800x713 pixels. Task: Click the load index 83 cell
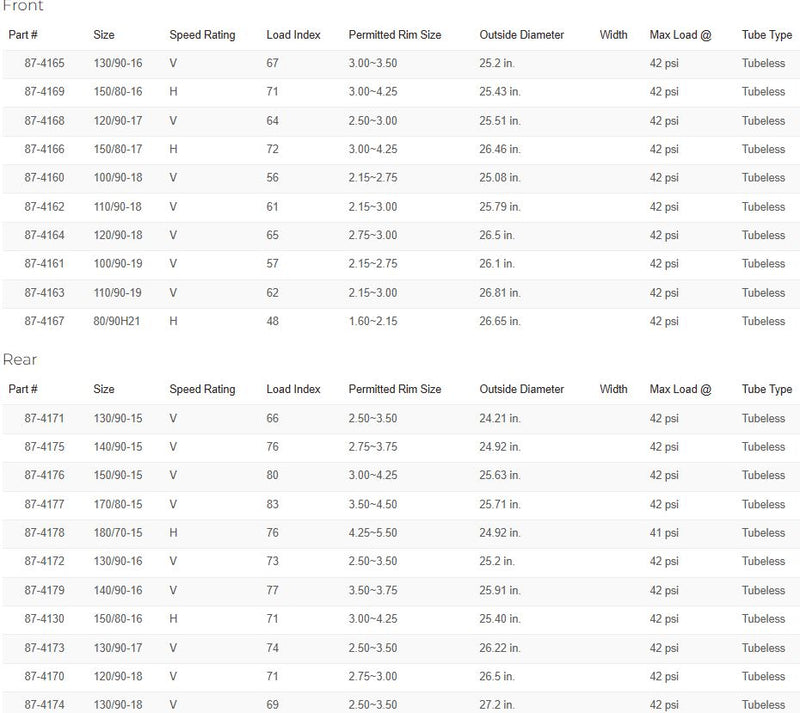pyautogui.click(x=273, y=505)
